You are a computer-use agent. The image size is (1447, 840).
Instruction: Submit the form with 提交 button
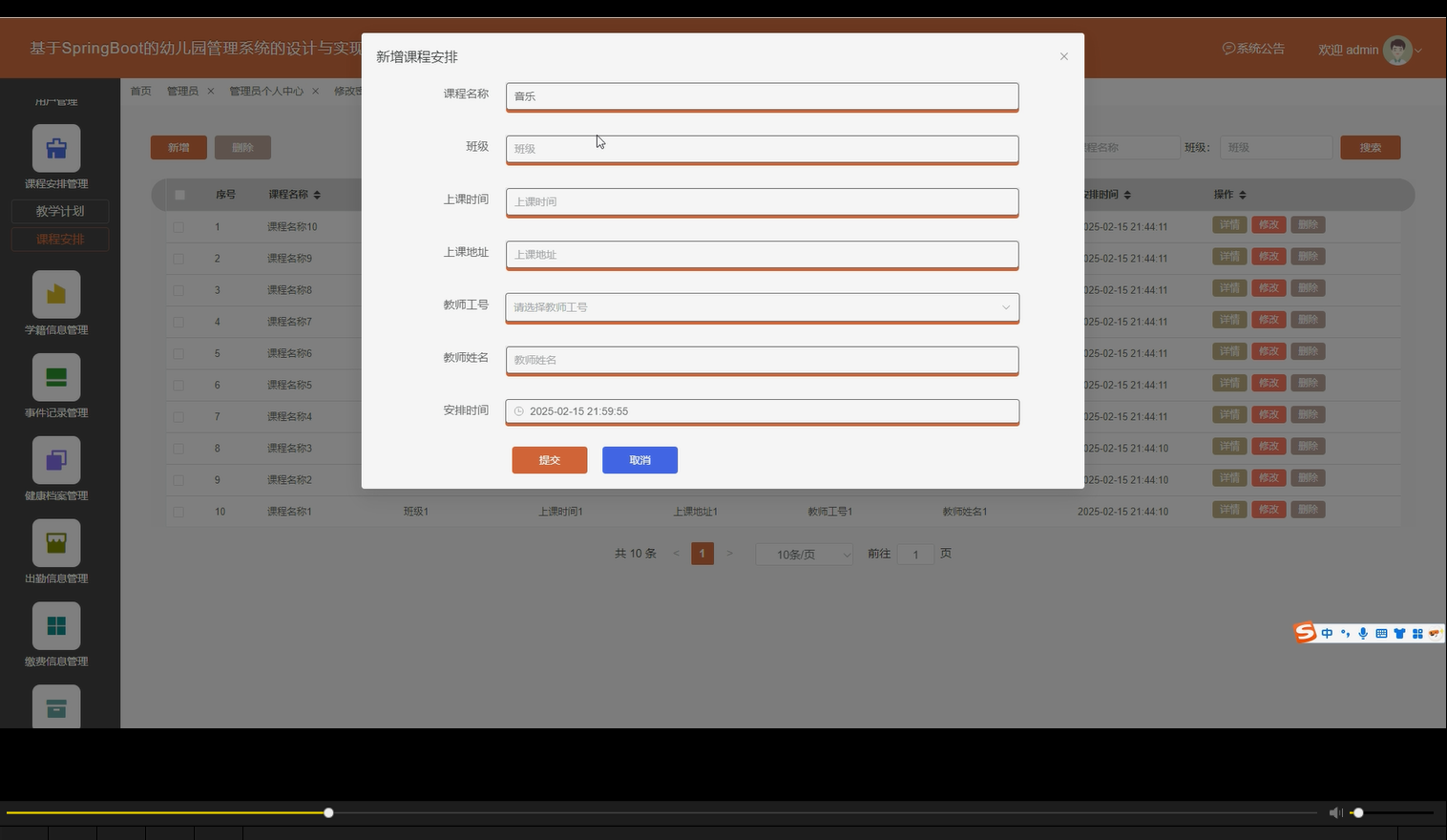coord(550,460)
